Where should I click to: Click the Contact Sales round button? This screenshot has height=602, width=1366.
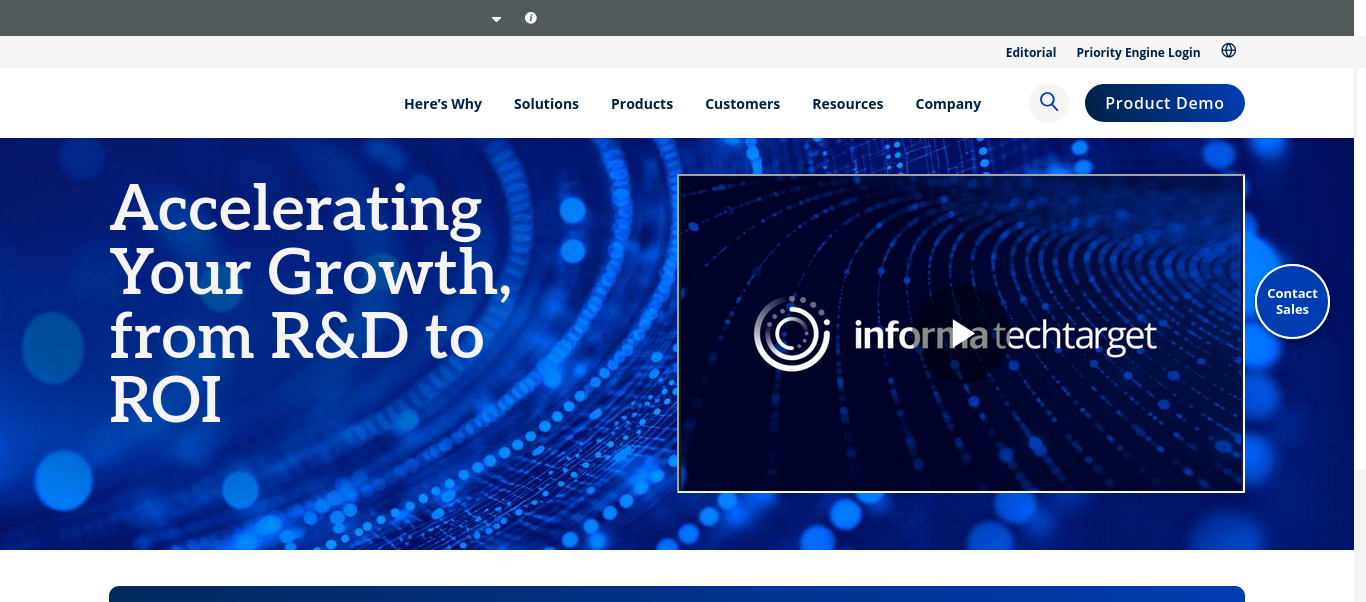pos(1292,301)
